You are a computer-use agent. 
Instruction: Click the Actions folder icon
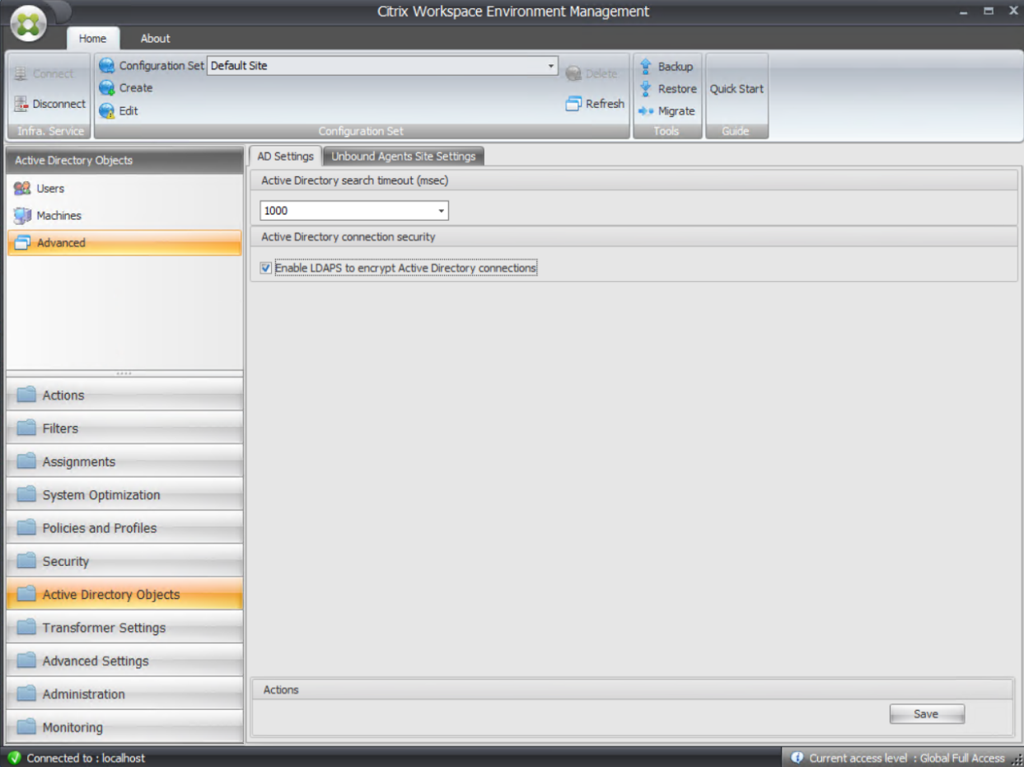pyautogui.click(x=26, y=394)
